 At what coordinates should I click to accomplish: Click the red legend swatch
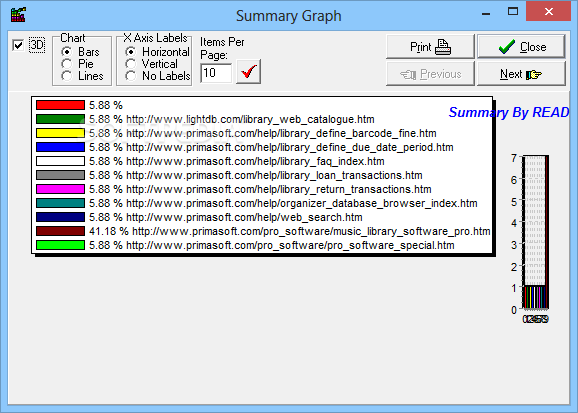pos(60,105)
